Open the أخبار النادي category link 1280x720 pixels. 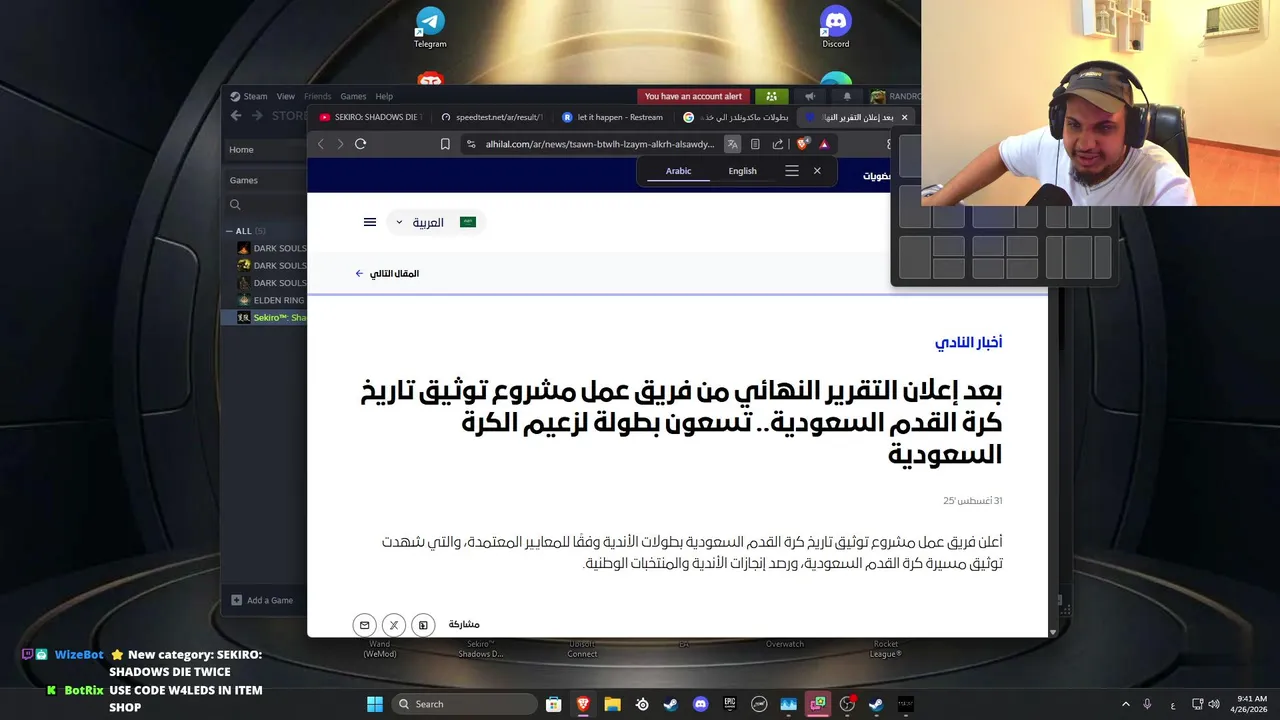point(968,342)
